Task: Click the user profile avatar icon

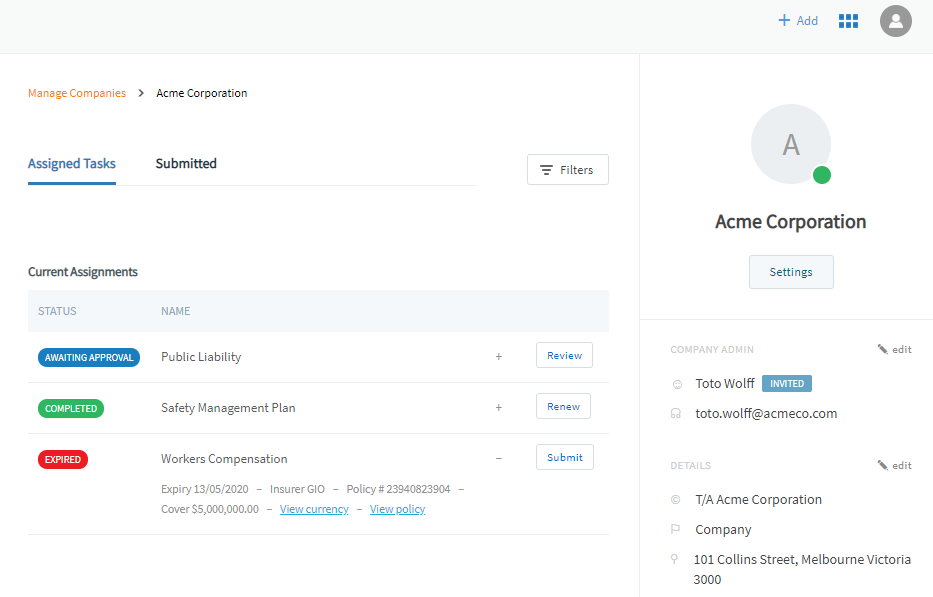Action: coord(895,21)
